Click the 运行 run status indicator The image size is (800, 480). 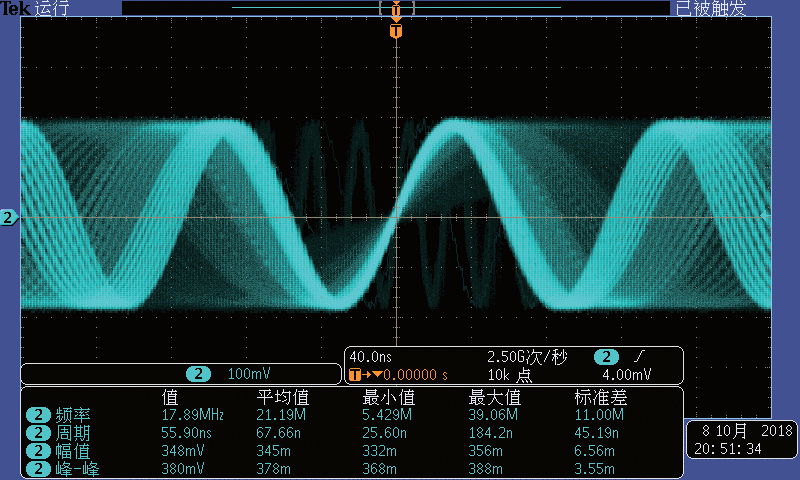coord(52,9)
